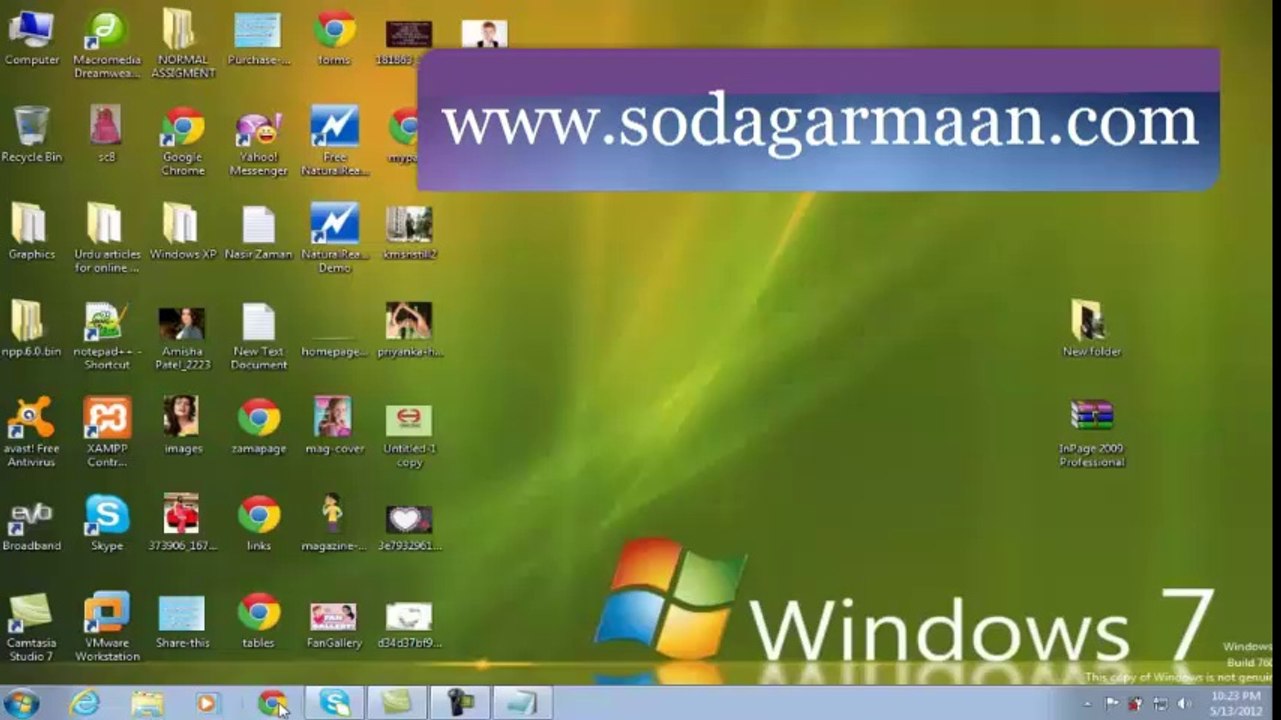
Task: Open the Computer desktop icon
Action: click(32, 38)
